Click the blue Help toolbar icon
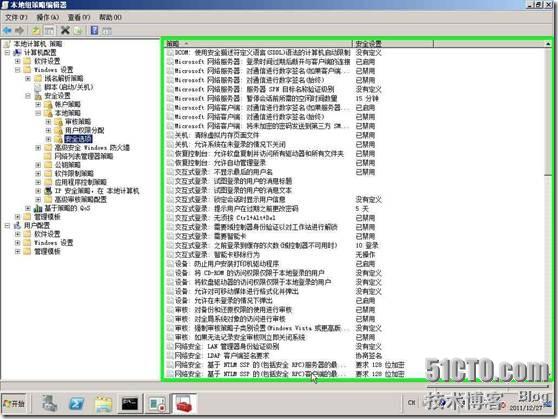Screen dimensions: 558x419 point(94,30)
